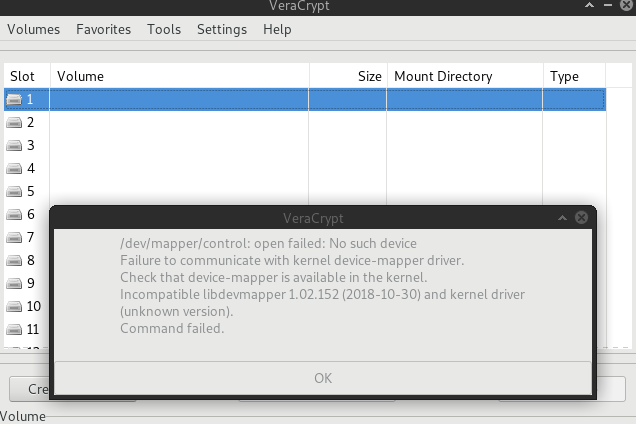Click OK in the error dialog
Screen dimensions: 636x424
coord(323,378)
